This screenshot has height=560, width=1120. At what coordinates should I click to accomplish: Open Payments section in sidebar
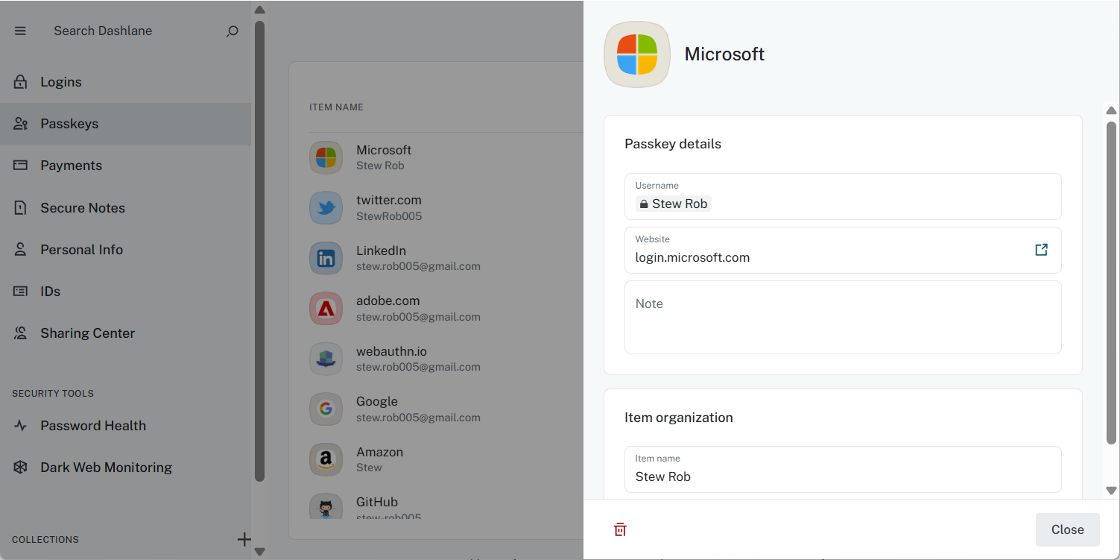tap(71, 165)
